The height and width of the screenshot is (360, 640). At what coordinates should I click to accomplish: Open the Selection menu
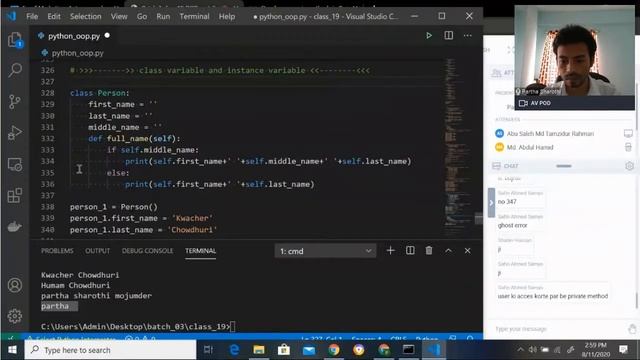tap(85, 16)
